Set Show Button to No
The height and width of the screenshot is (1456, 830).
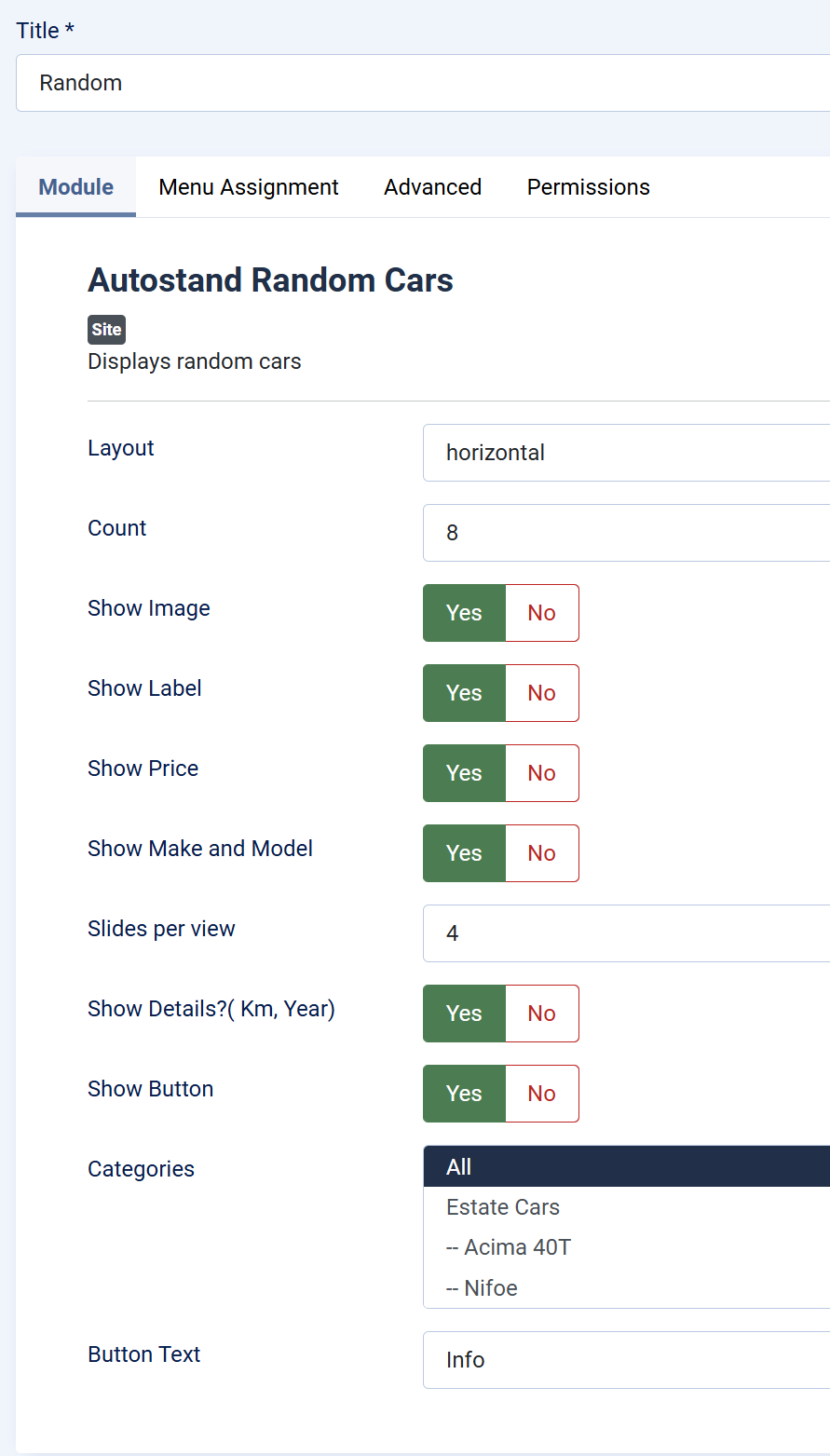tap(541, 1094)
